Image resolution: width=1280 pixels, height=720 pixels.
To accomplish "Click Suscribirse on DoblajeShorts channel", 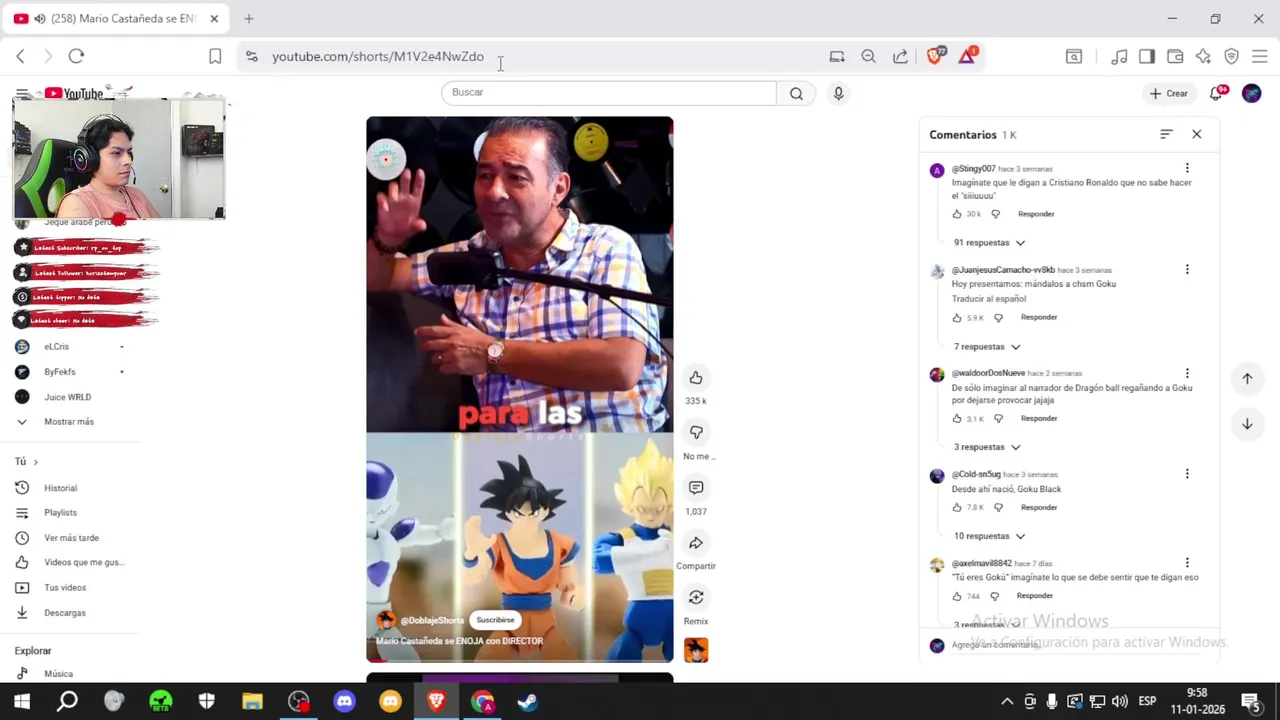I will pos(495,620).
